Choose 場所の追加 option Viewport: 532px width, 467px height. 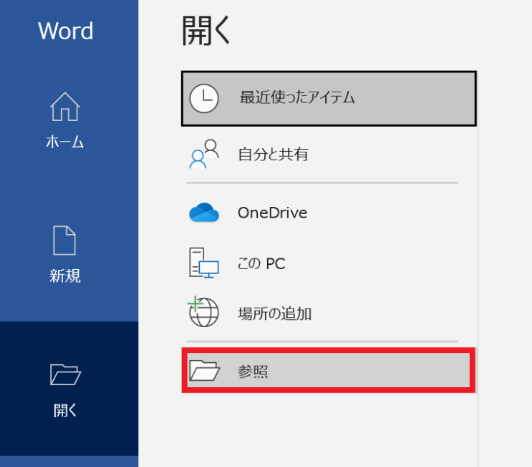point(274,313)
